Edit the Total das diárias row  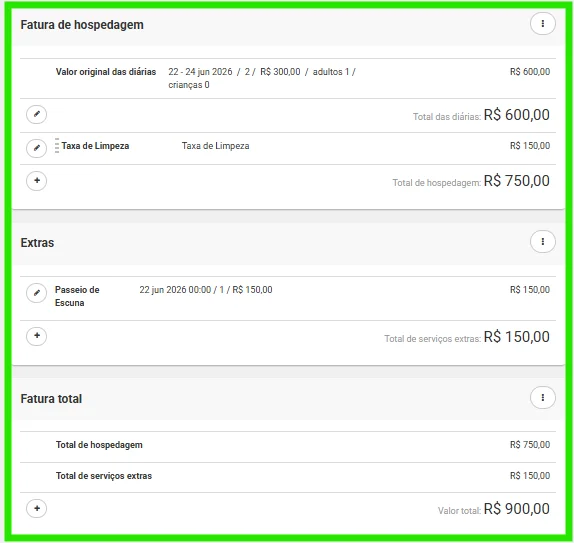37,114
